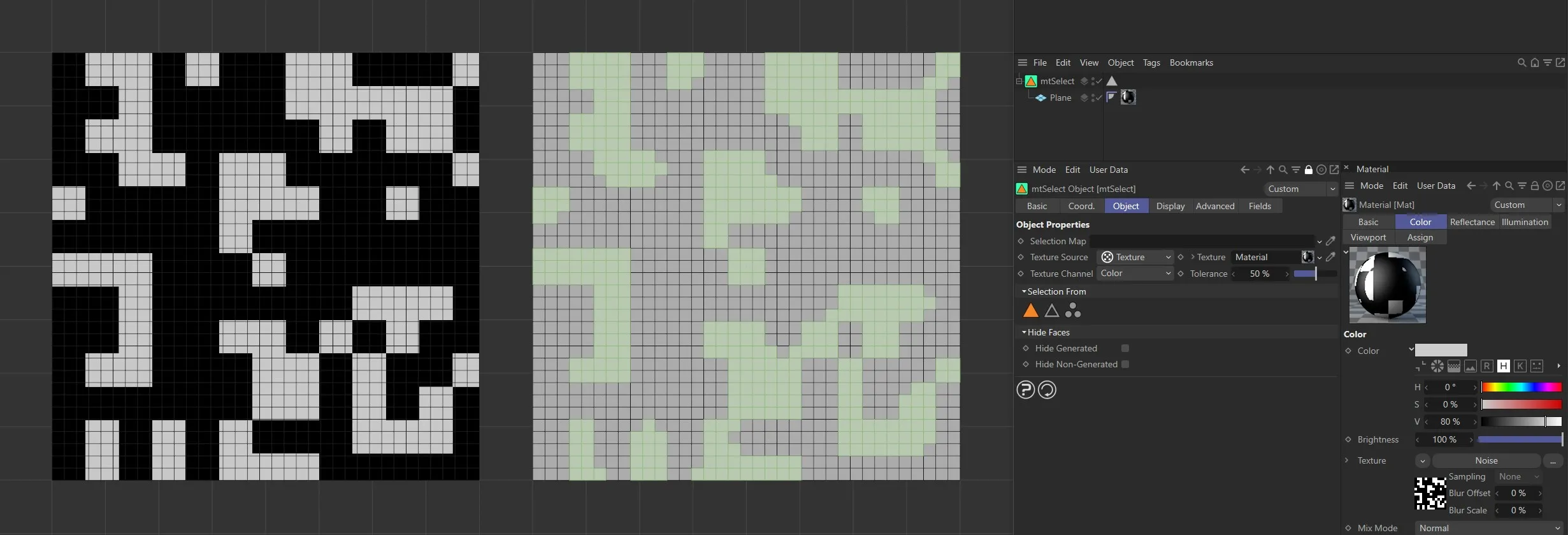Select edge selection mode (outlined triangle)
Screen dimensions: 1568x535
point(1052,311)
